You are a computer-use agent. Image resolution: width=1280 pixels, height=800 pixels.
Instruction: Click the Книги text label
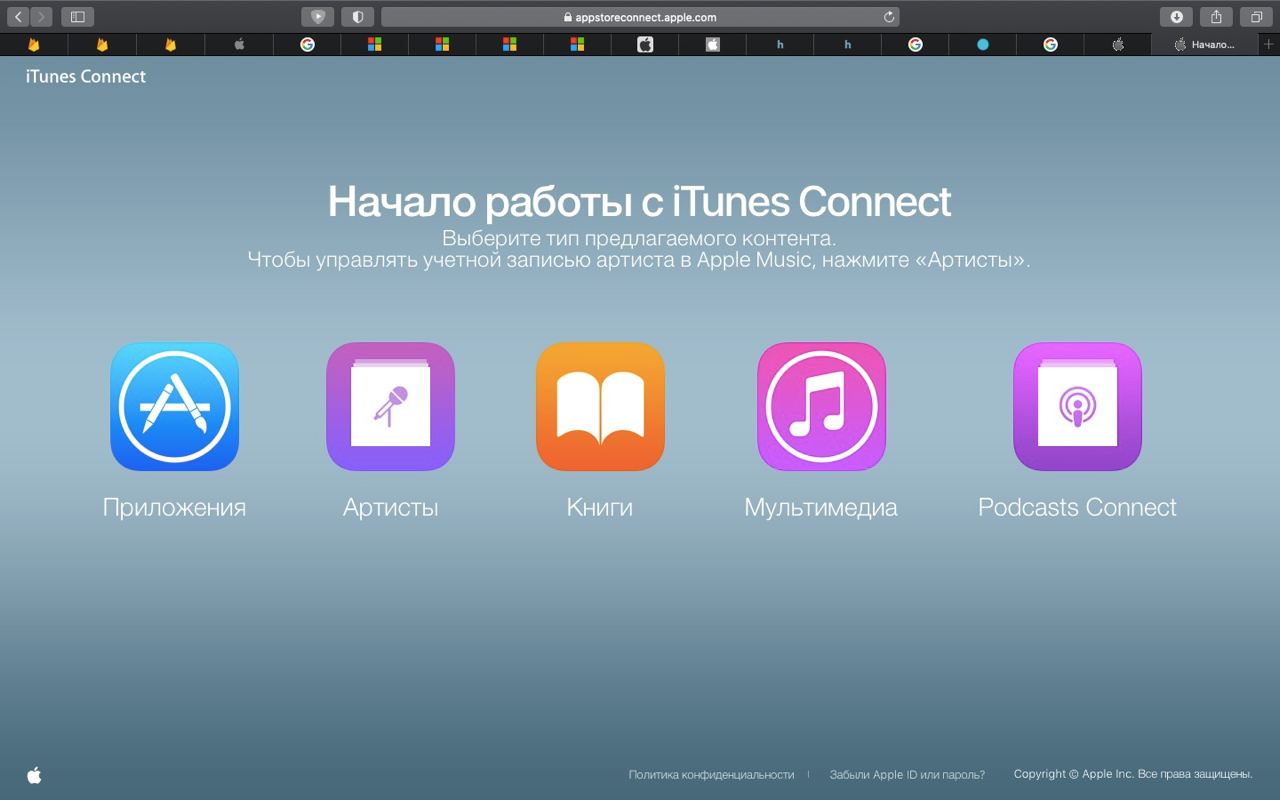coord(600,508)
